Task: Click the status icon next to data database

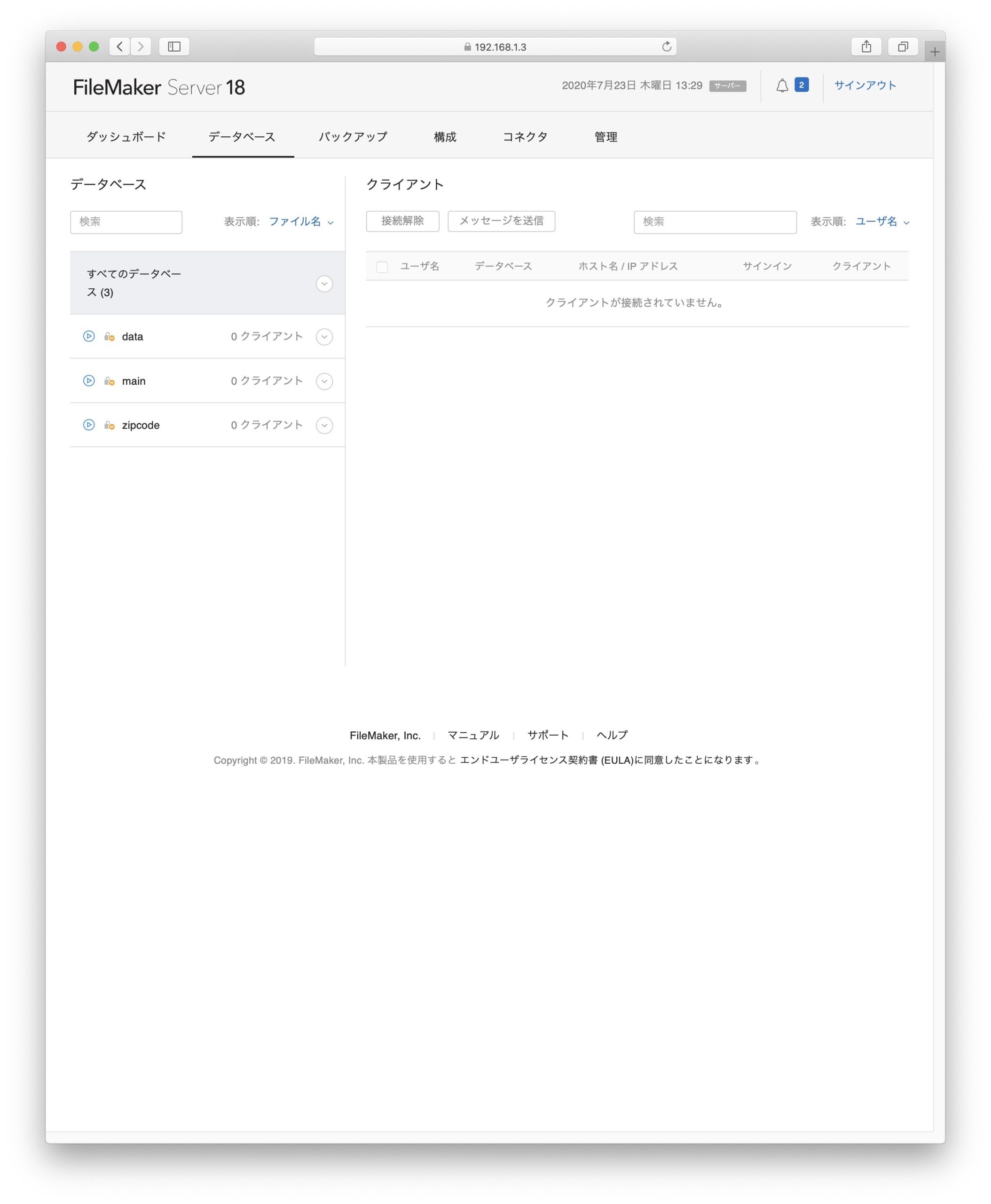Action: tap(89, 336)
